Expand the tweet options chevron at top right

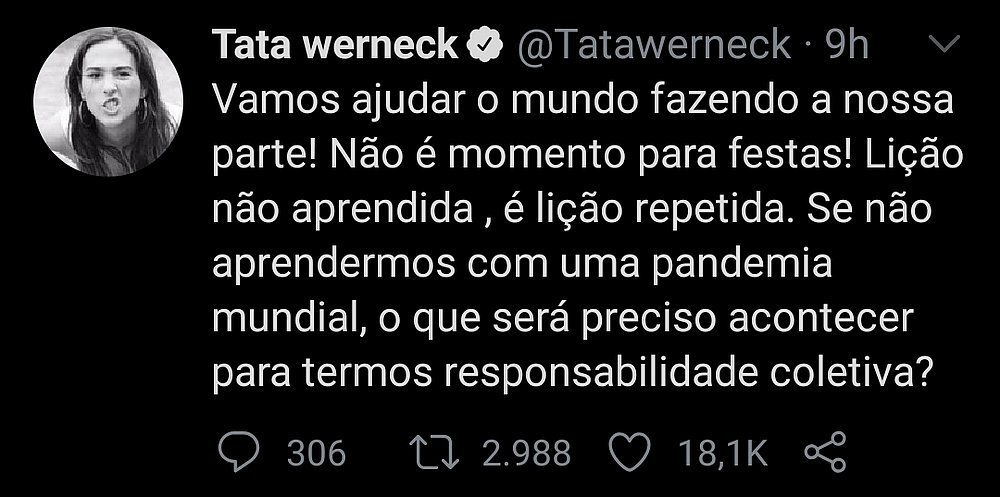click(x=941, y=45)
